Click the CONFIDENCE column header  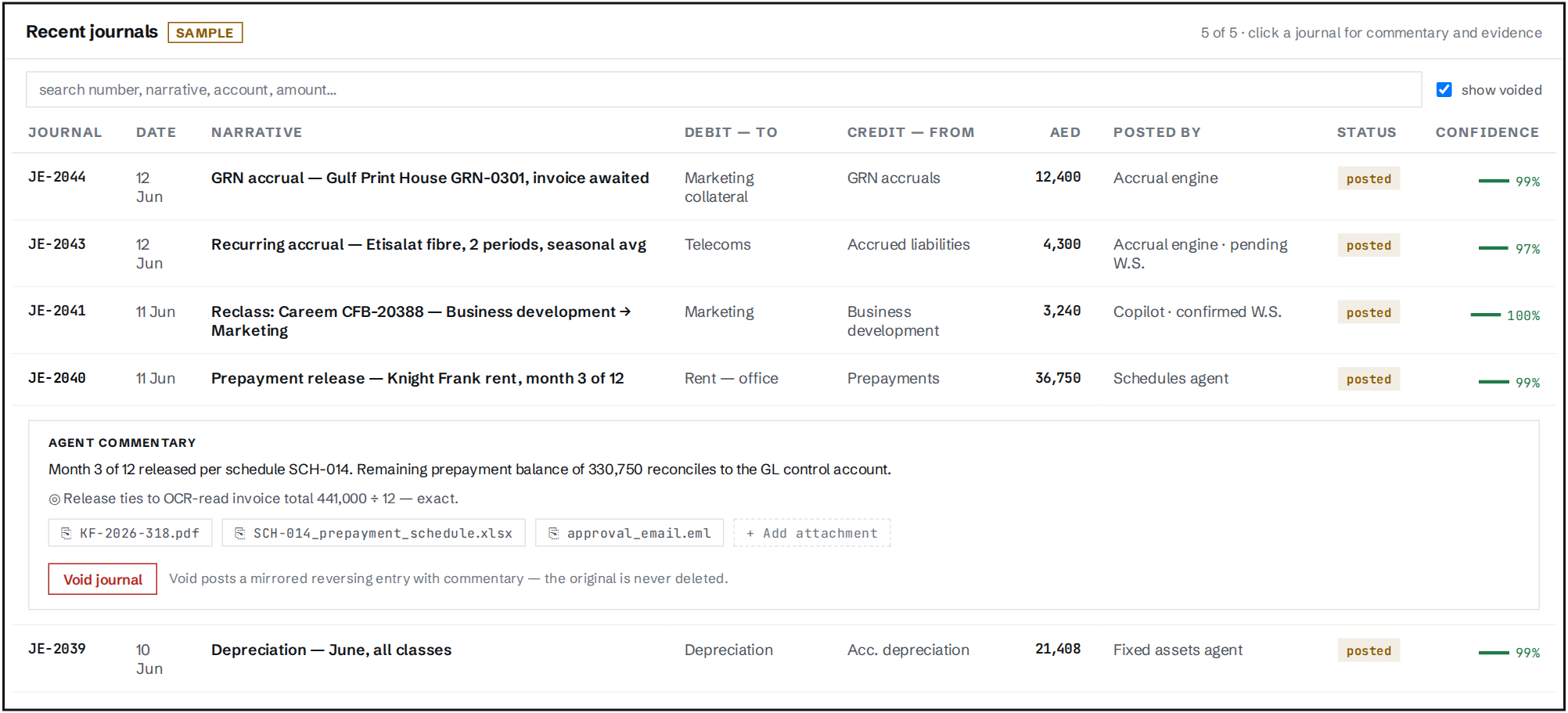tap(1487, 132)
